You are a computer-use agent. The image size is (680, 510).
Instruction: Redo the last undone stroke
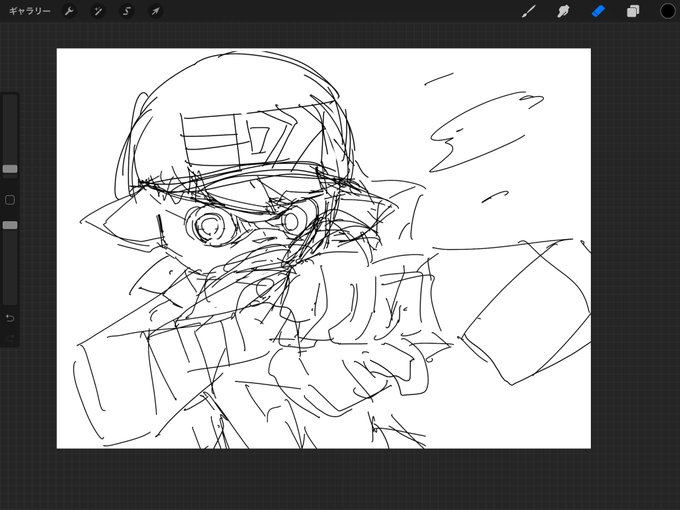[x=10, y=337]
